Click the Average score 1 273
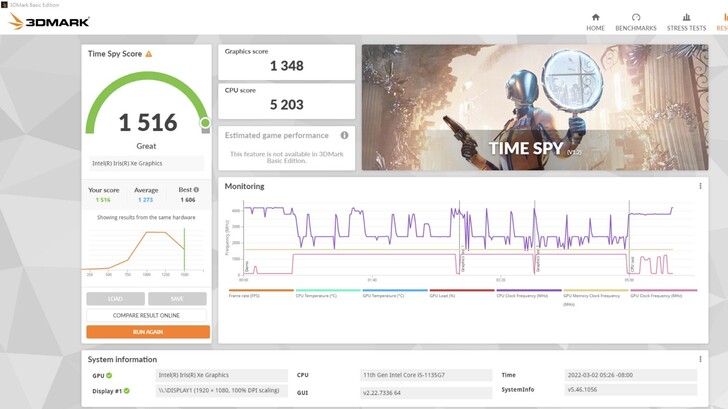Image resolution: width=728 pixels, height=409 pixels. point(145,200)
